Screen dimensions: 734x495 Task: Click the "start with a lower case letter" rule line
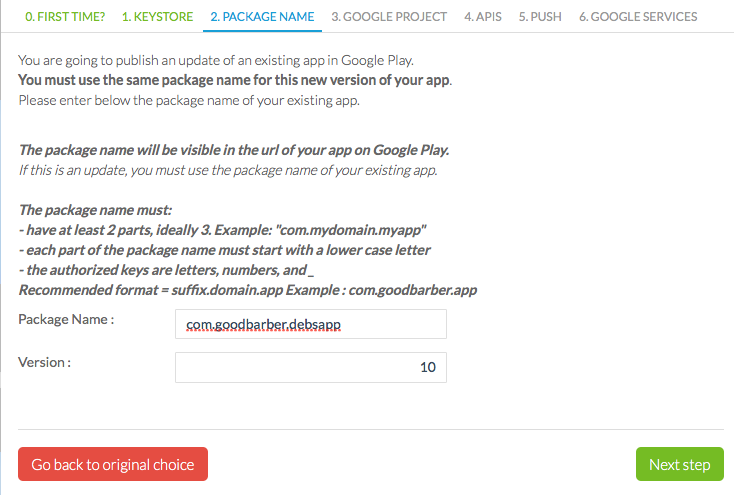(x=225, y=249)
